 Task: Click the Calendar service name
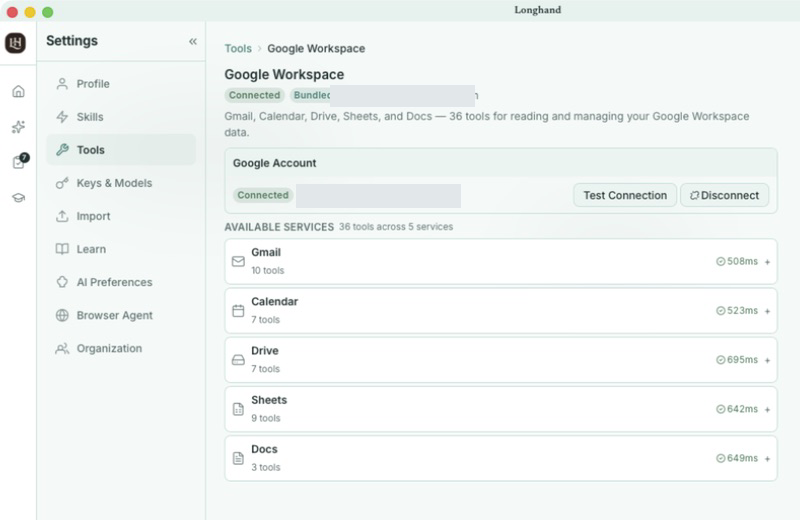click(x=274, y=302)
